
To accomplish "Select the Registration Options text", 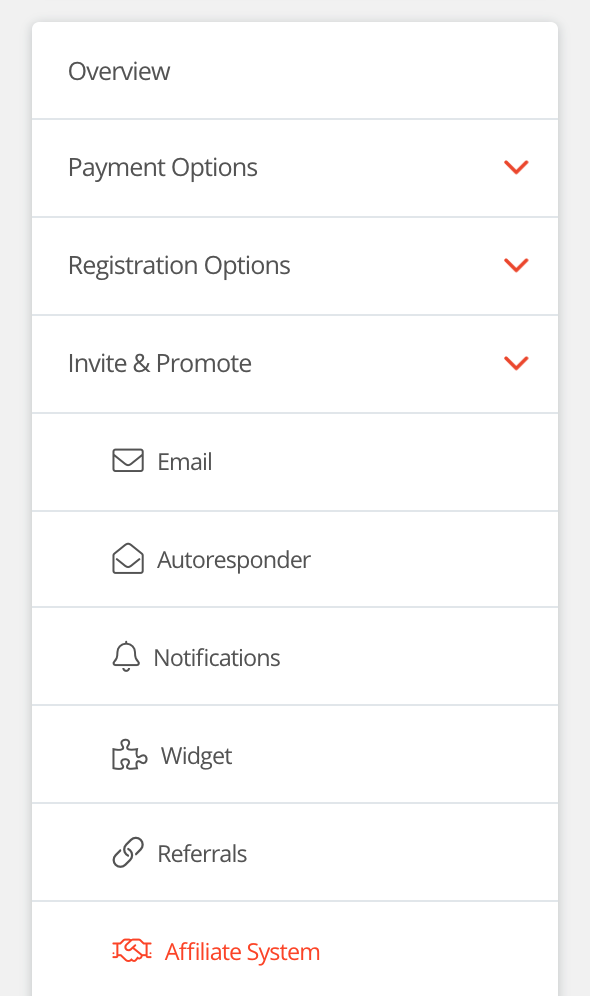I will 179,266.
